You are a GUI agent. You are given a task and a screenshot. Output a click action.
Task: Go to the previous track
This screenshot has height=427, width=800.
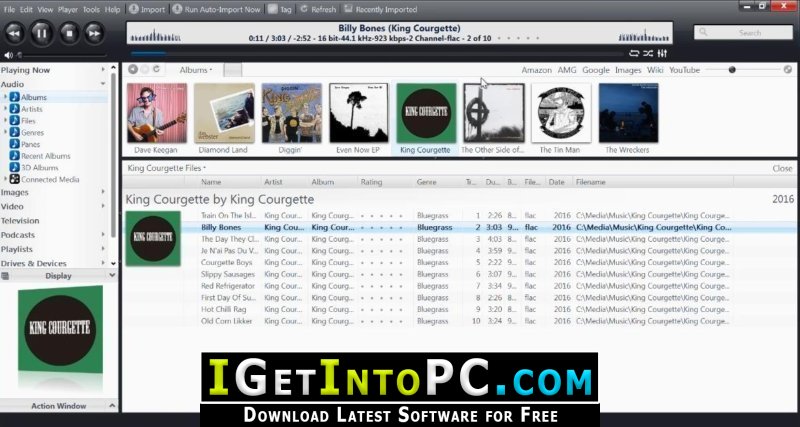14,34
